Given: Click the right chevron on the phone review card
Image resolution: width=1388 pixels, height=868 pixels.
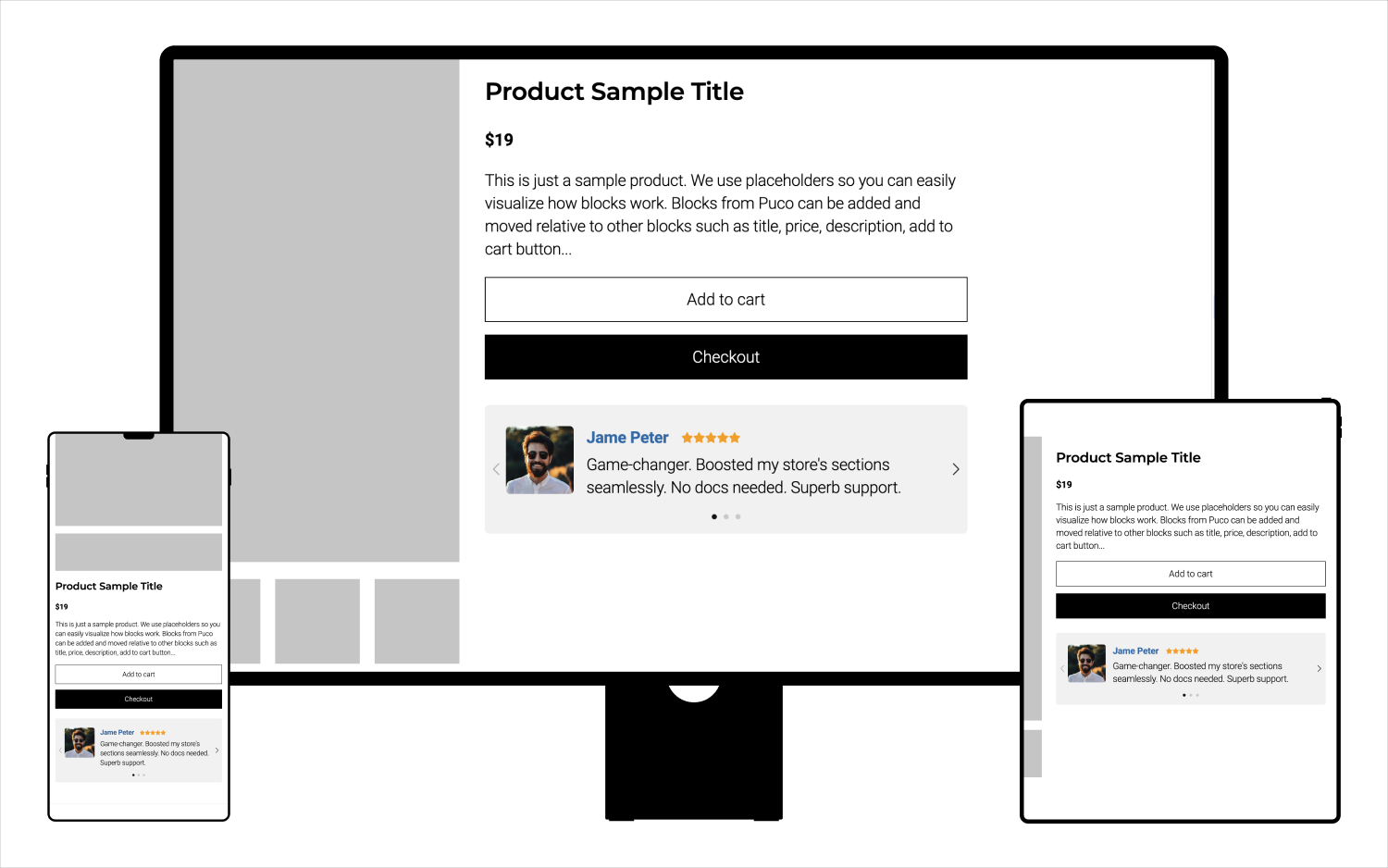Looking at the screenshot, I should tap(216, 750).
